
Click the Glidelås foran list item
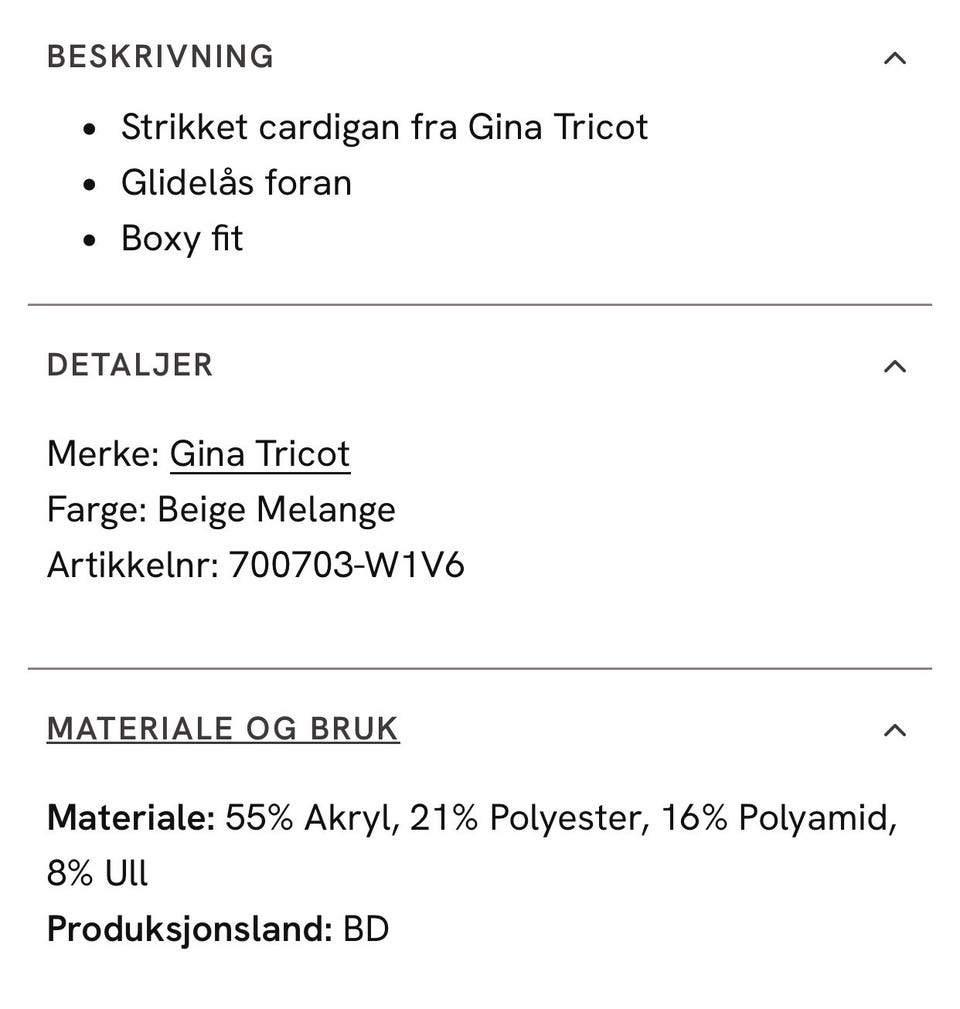pyautogui.click(x=236, y=183)
